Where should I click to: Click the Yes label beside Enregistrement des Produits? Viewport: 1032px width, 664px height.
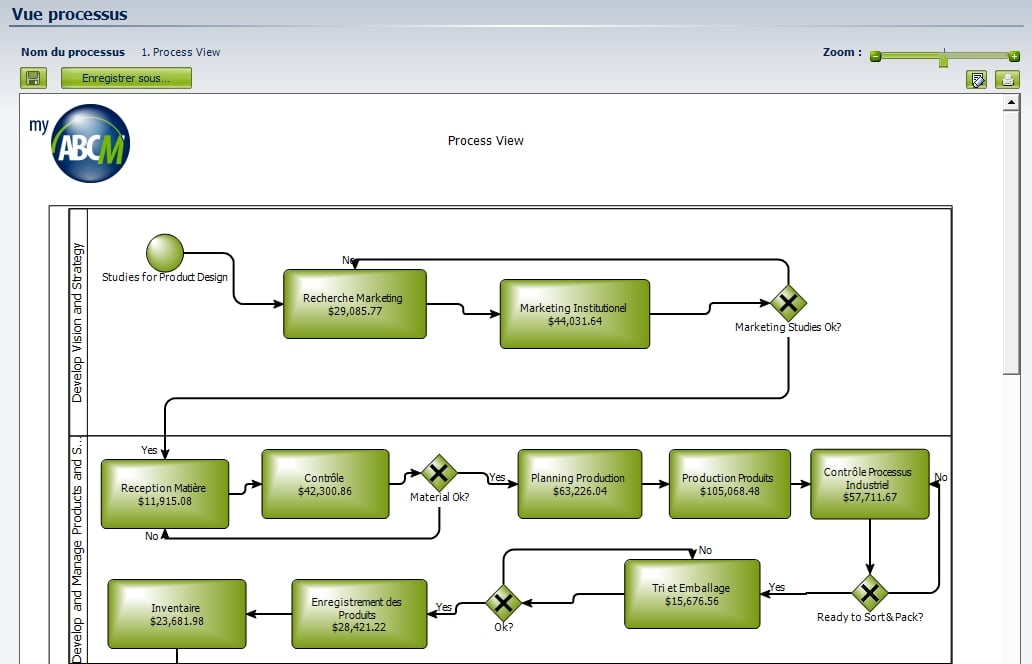pyautogui.click(x=444, y=607)
